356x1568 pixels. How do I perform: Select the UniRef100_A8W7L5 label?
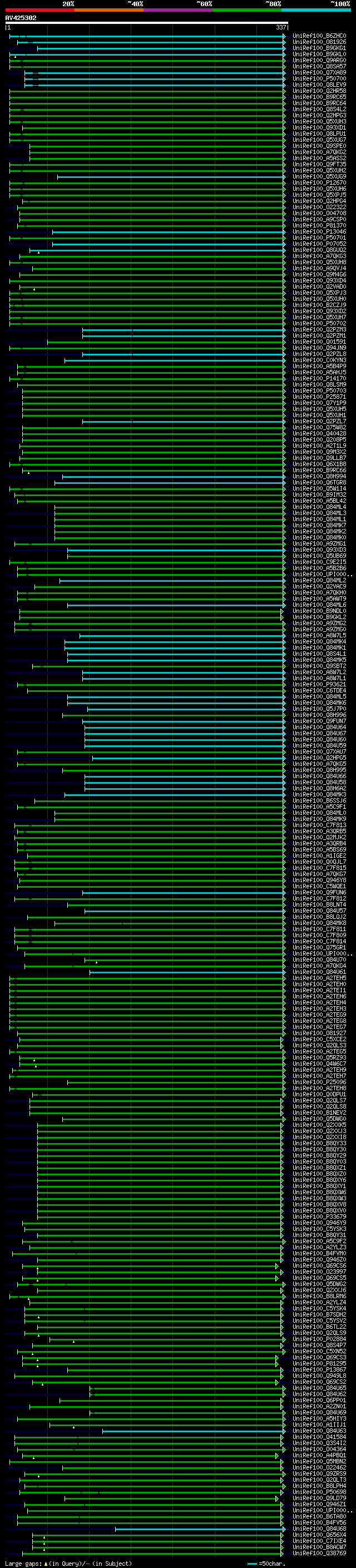point(319,635)
